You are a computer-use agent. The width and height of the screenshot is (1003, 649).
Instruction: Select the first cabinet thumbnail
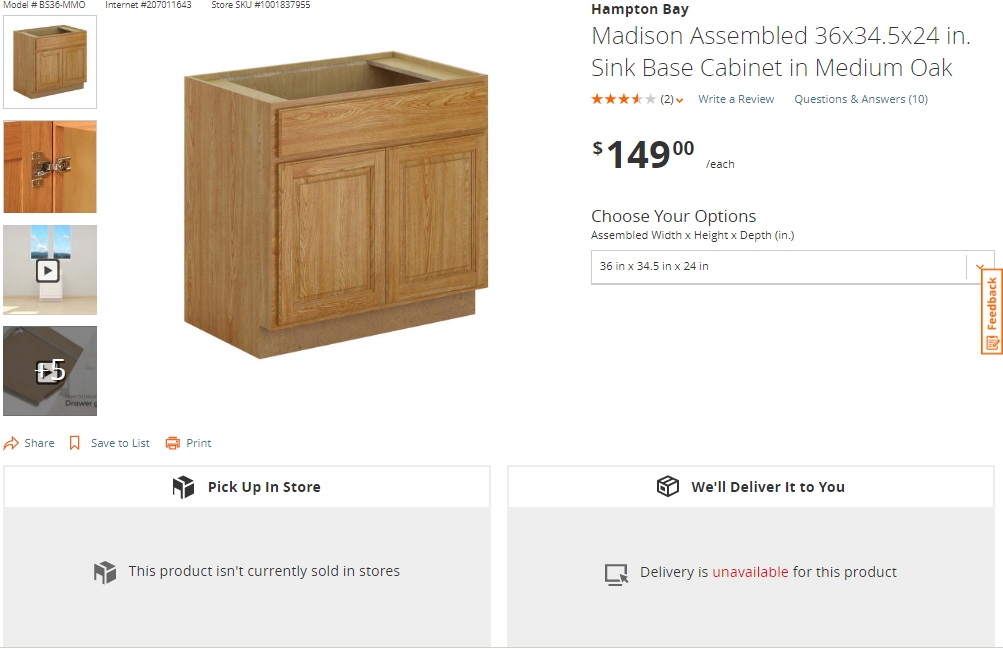tap(50, 62)
